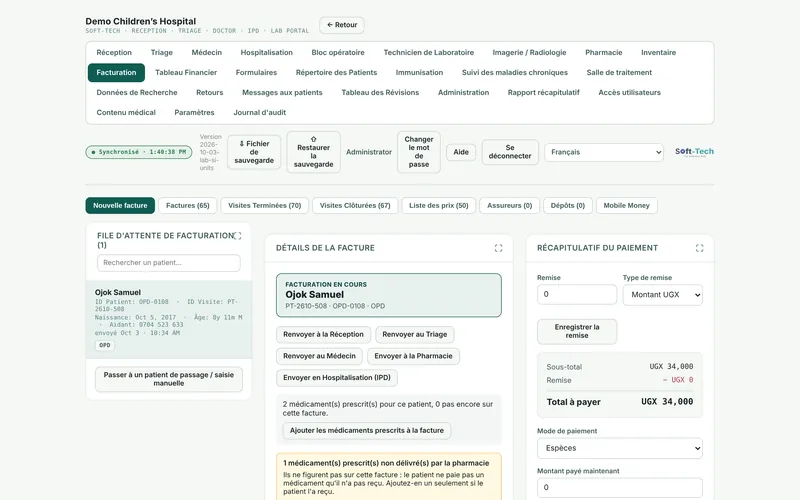800x500 pixels.
Task: Open the Factures (65) sub-tab
Action: [x=188, y=206]
